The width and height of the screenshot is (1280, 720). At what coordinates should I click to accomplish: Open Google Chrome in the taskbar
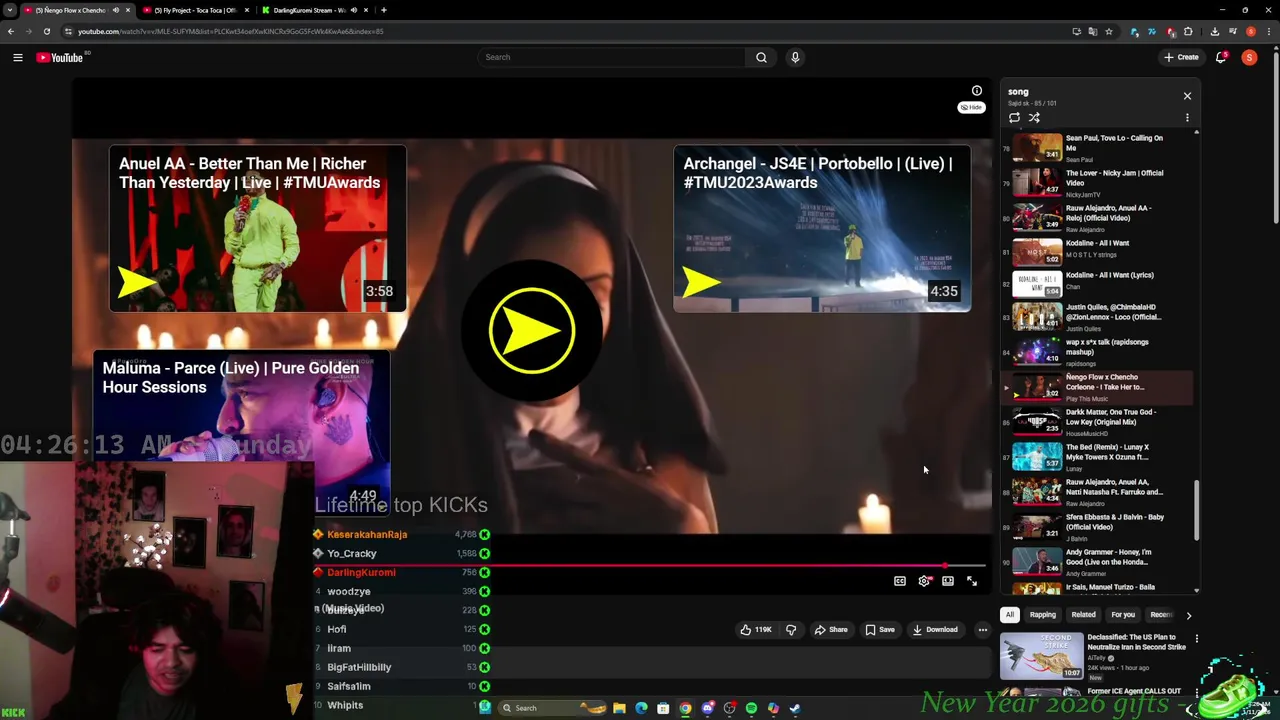click(x=685, y=708)
